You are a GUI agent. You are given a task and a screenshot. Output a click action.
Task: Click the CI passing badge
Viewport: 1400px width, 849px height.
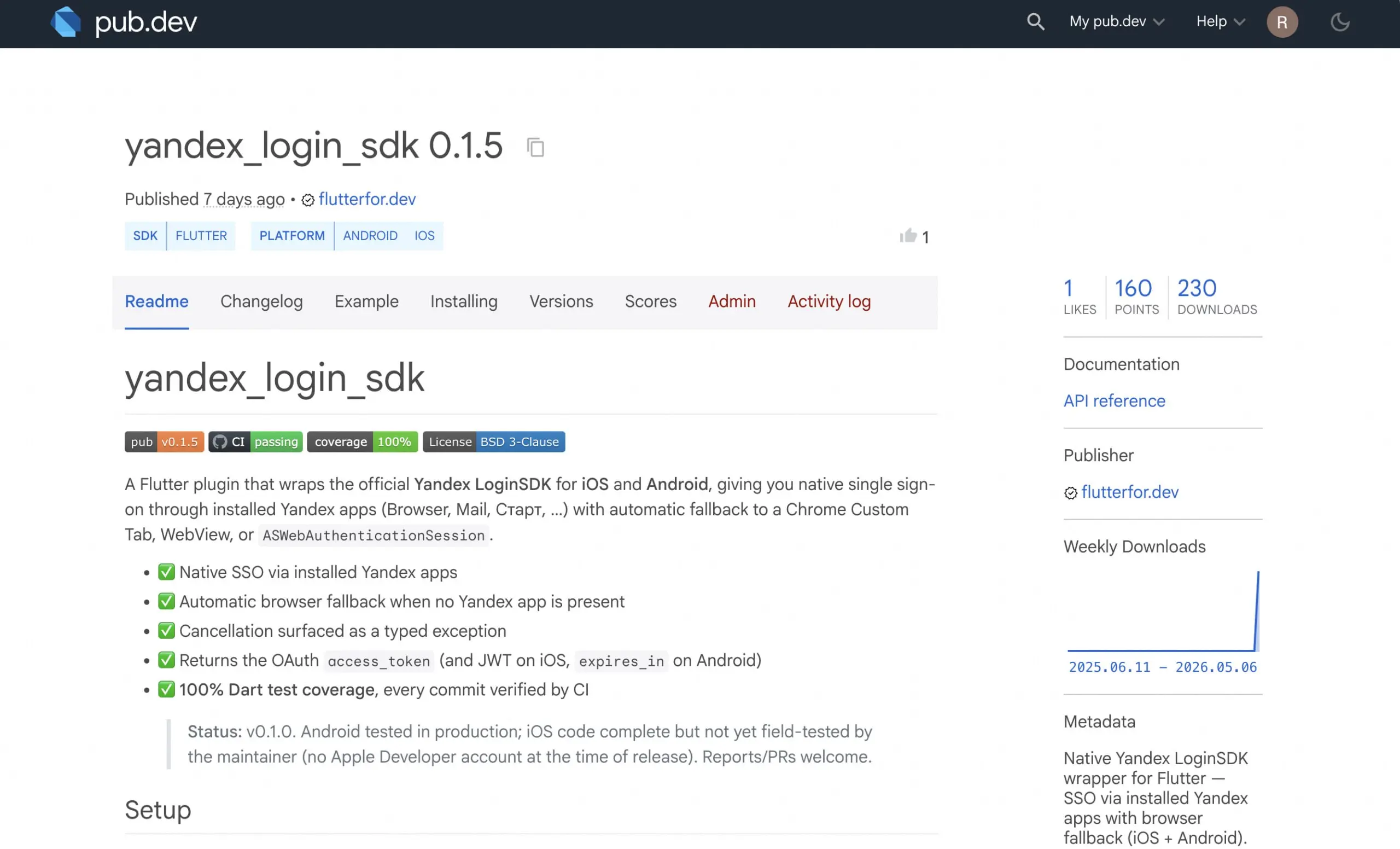[x=255, y=441]
